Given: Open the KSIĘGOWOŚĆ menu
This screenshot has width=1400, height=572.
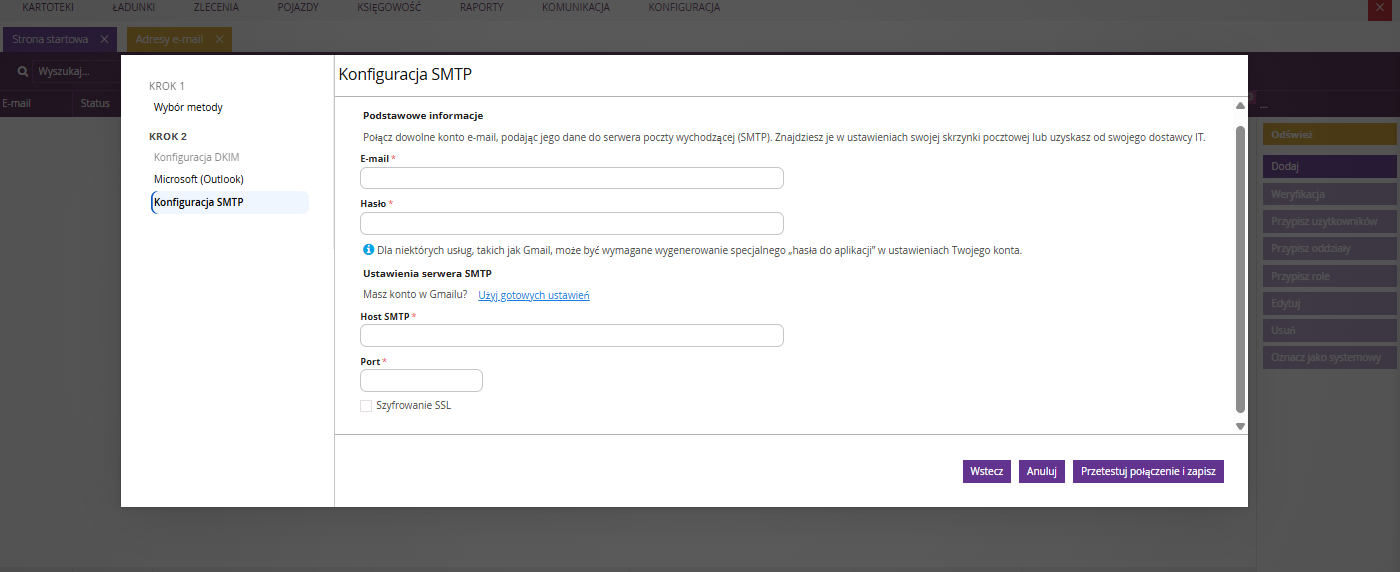Looking at the screenshot, I should tap(389, 7).
